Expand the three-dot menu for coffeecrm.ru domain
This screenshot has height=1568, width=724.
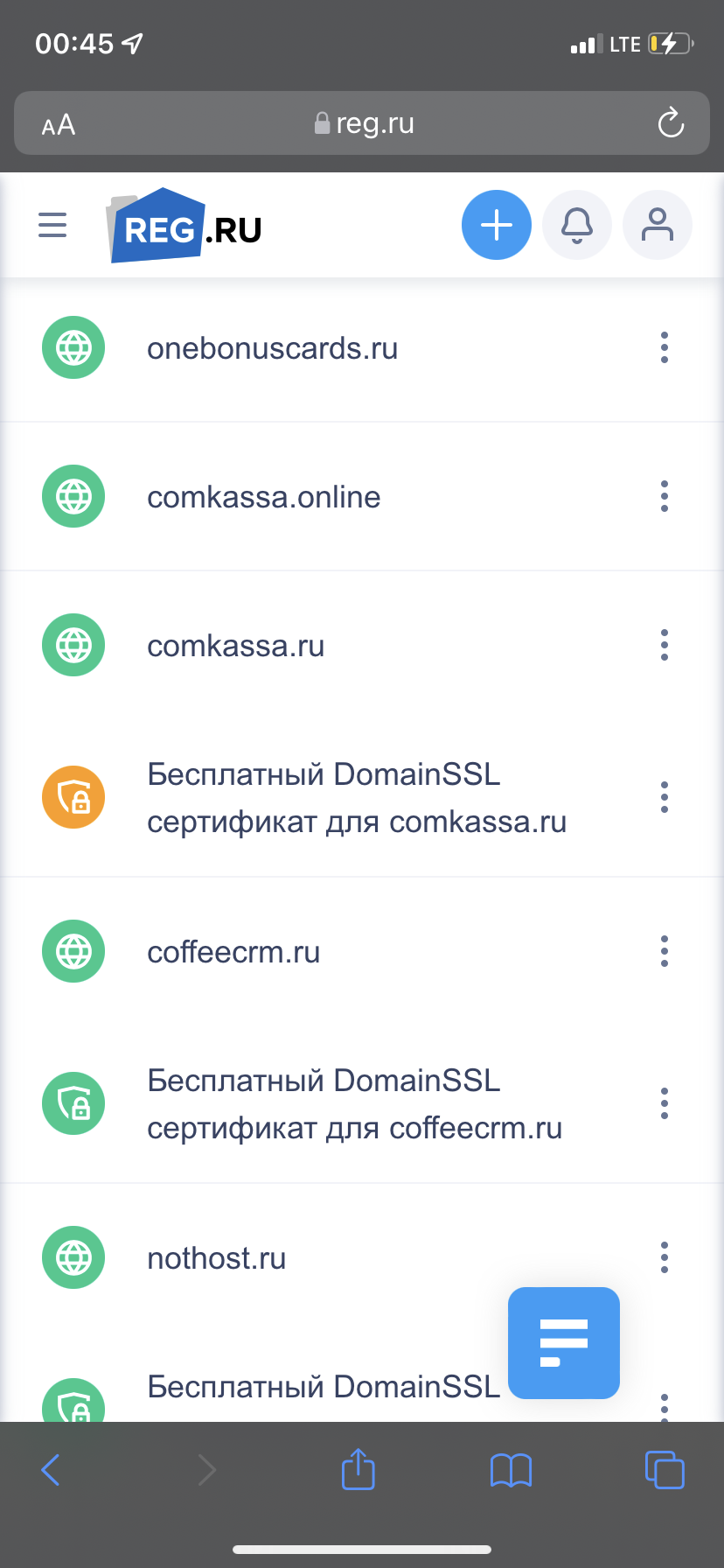665,951
